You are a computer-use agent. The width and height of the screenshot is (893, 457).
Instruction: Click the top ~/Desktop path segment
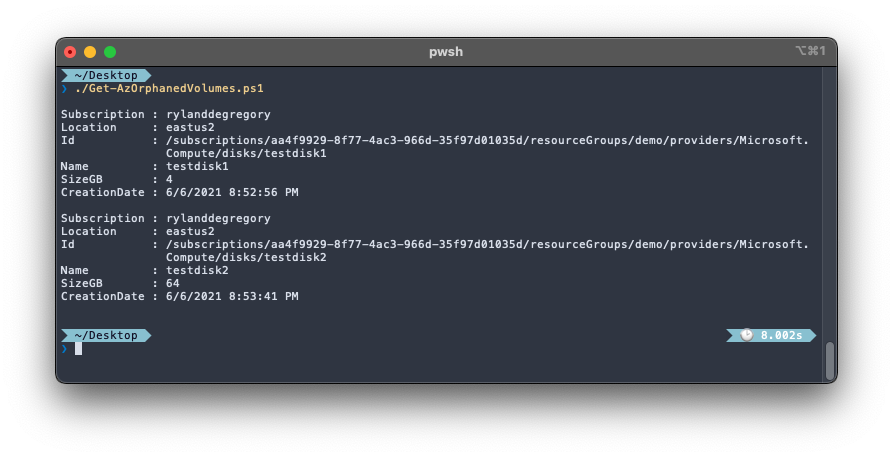106,75
